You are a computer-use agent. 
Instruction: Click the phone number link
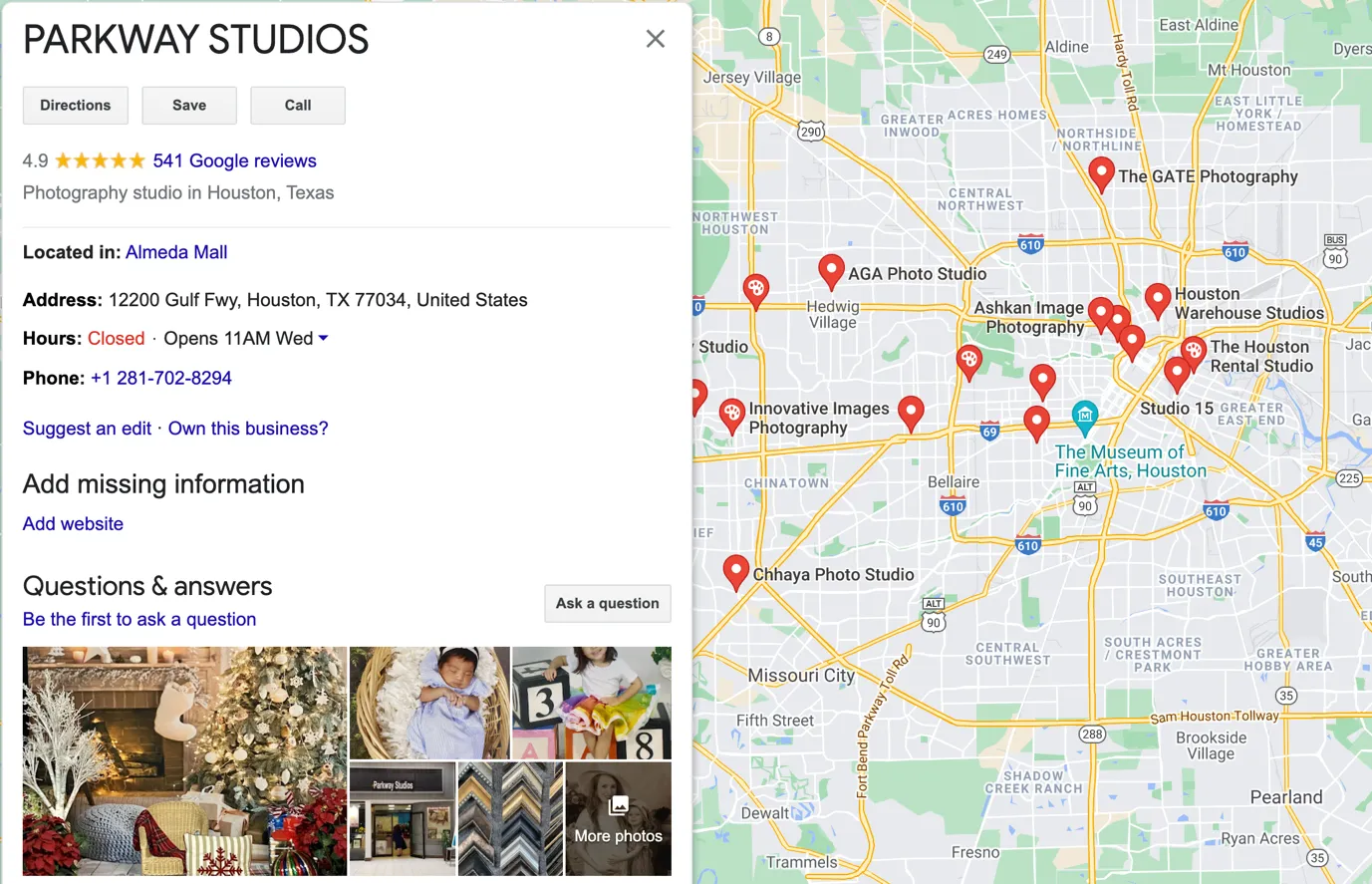tap(161, 379)
